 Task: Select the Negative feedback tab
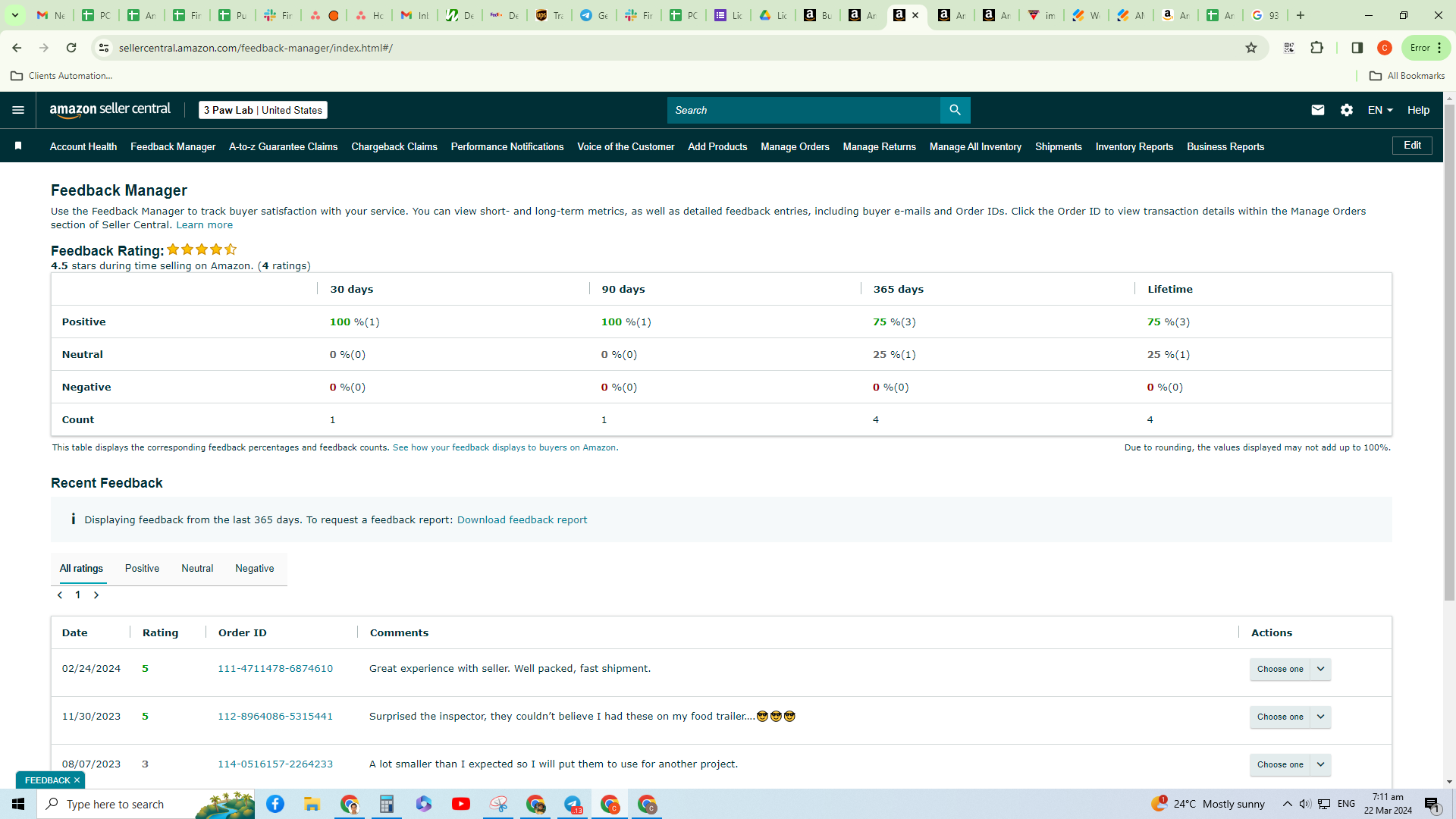point(255,568)
